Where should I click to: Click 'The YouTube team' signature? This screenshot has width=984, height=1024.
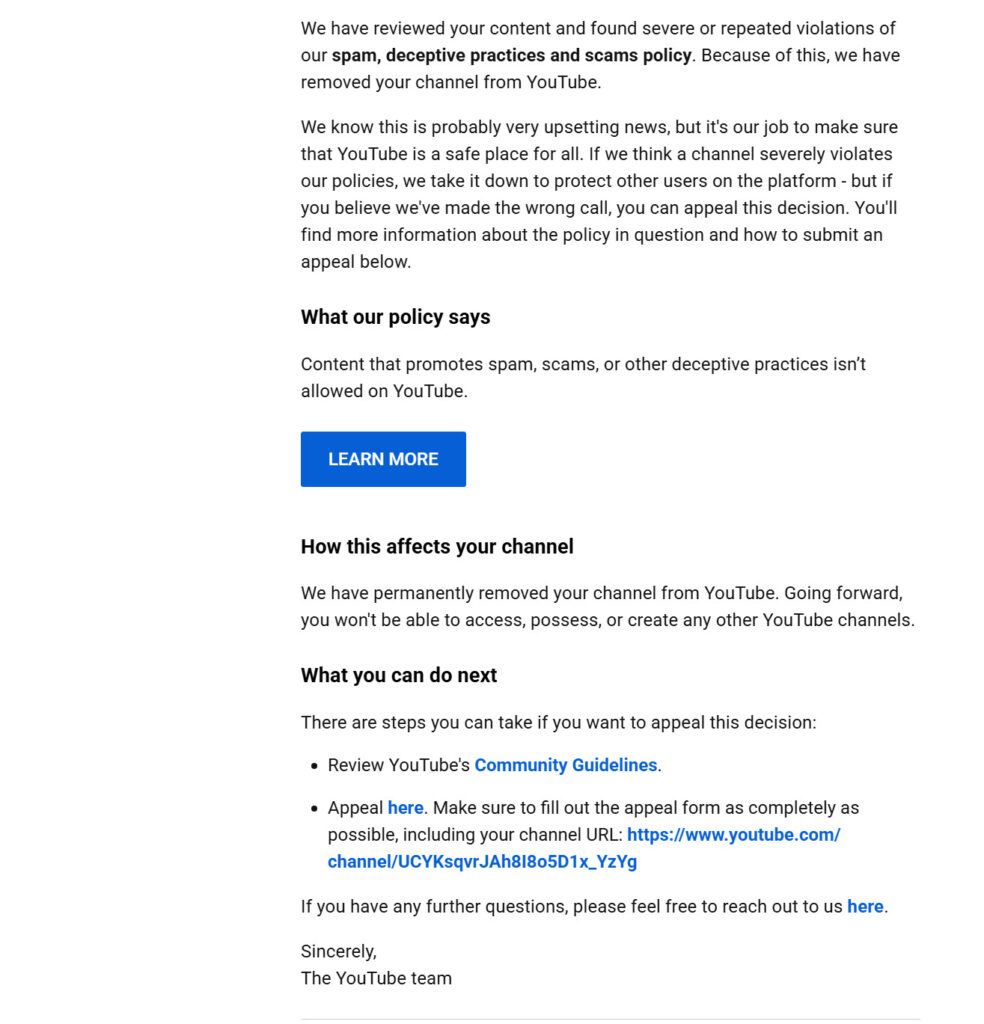[376, 978]
